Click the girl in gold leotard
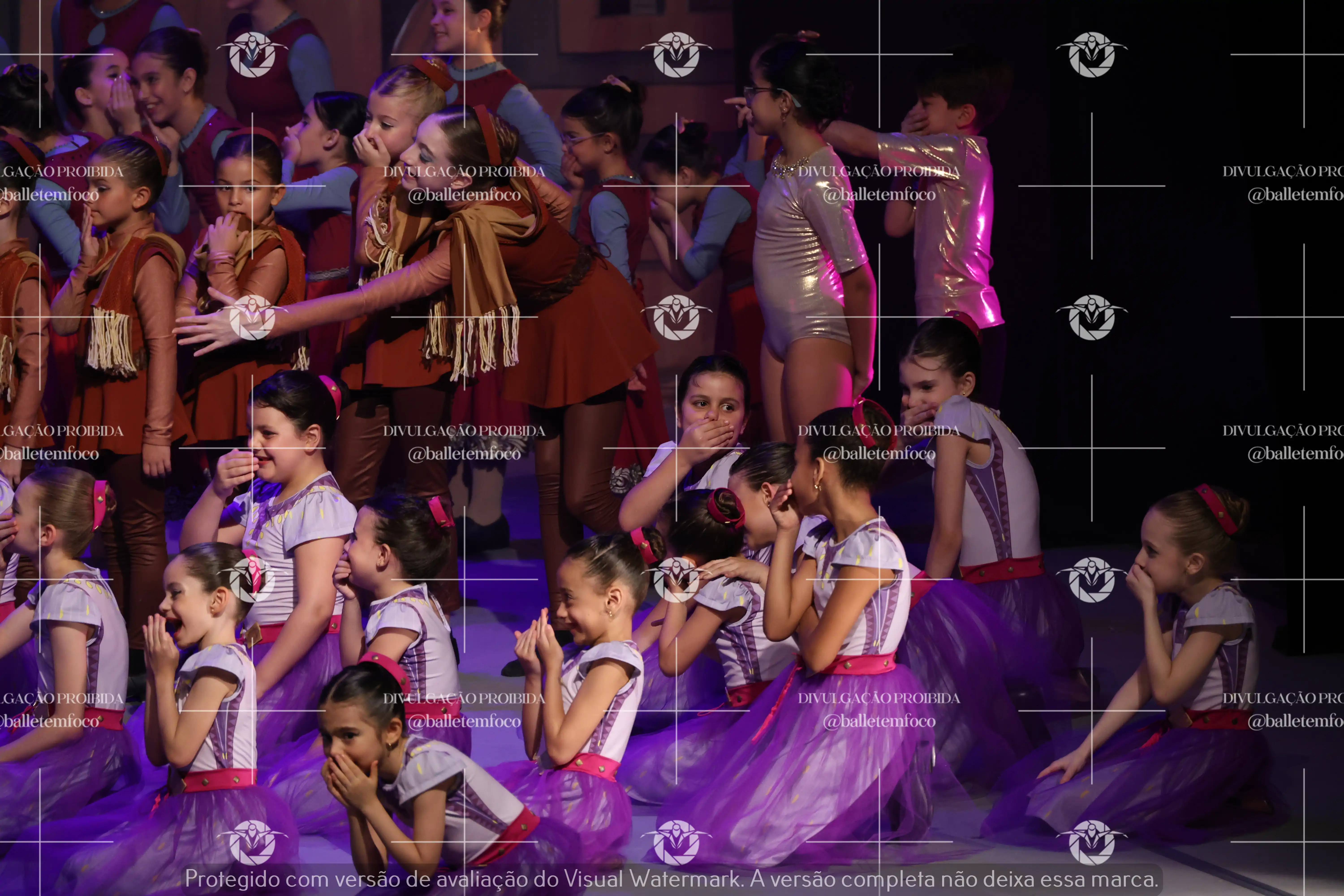 click(x=806, y=251)
